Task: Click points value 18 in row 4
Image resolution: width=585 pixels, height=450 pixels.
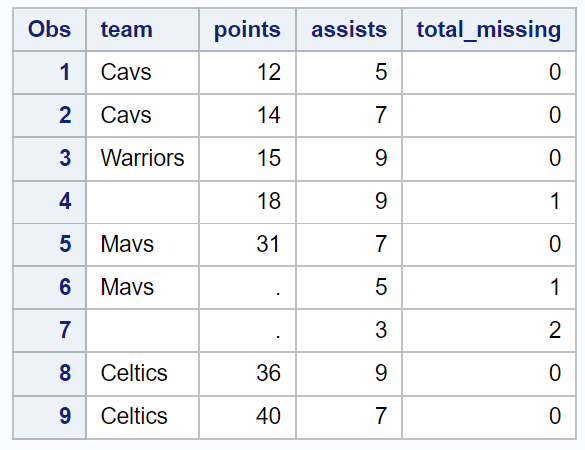Action: pos(247,201)
